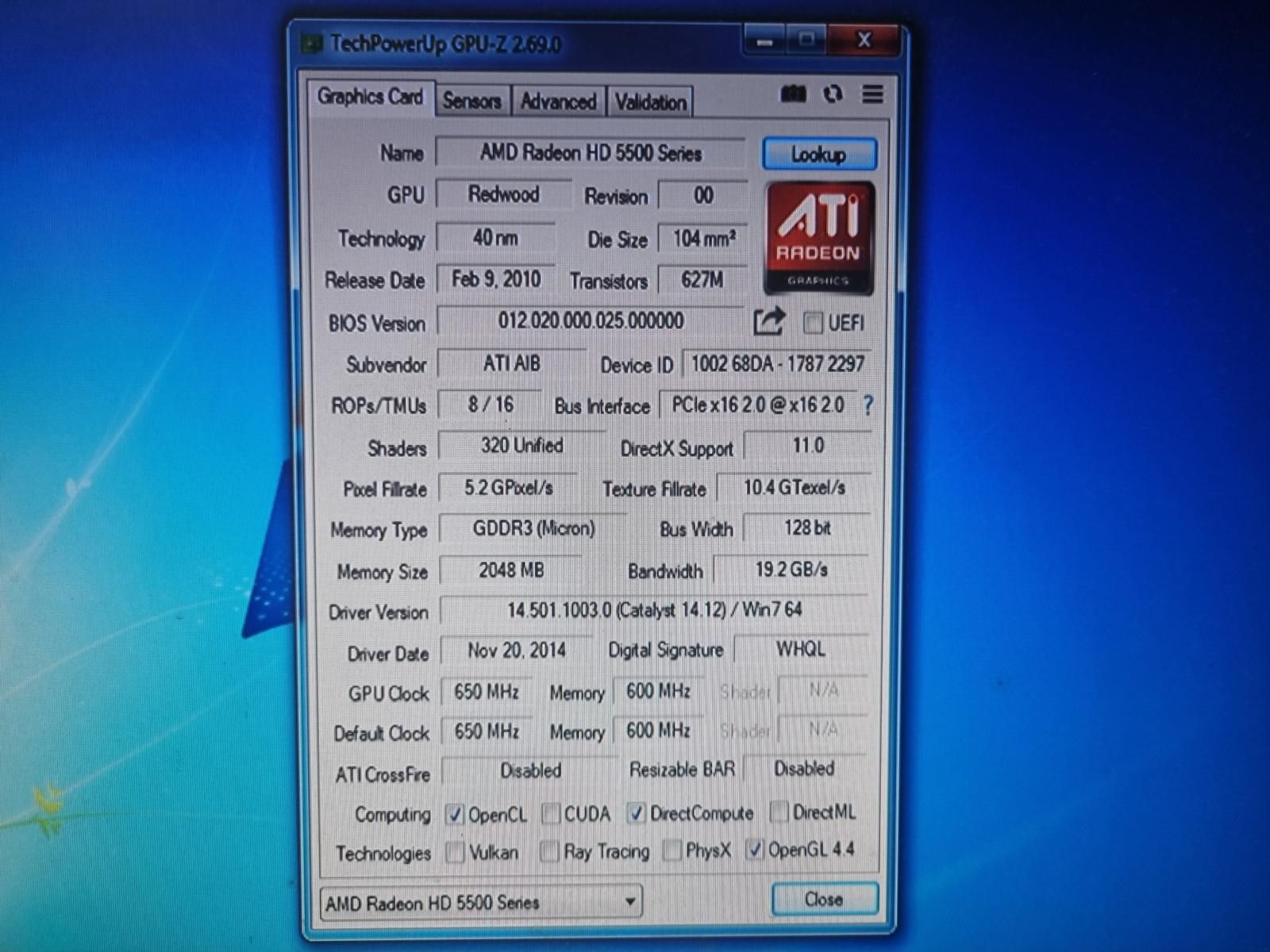This screenshot has width=1270, height=952.
Task: Open the AMD Radeon HD 5500 Series dropdown
Action: point(481,903)
